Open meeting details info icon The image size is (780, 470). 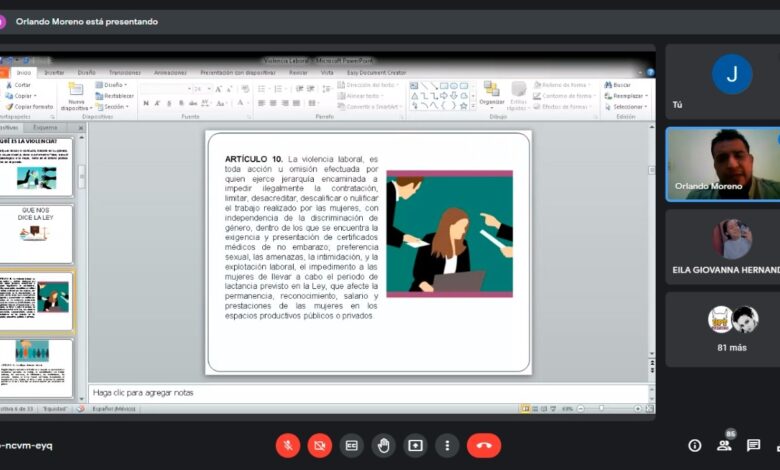coord(695,446)
